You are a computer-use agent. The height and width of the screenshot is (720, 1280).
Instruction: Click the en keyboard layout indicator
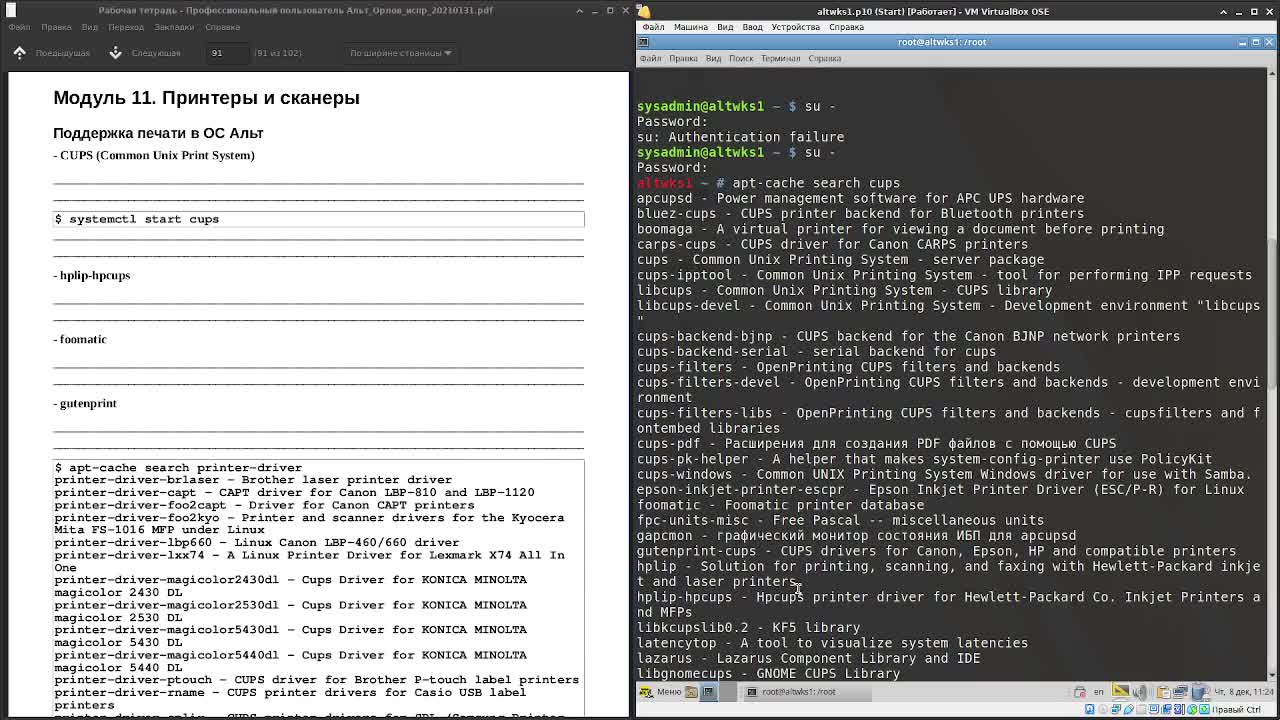point(1098,692)
